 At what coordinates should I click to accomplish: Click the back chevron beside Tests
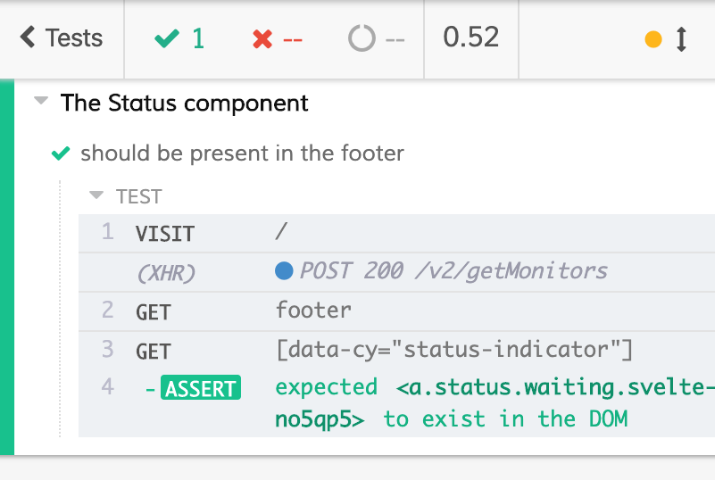click(x=27, y=39)
